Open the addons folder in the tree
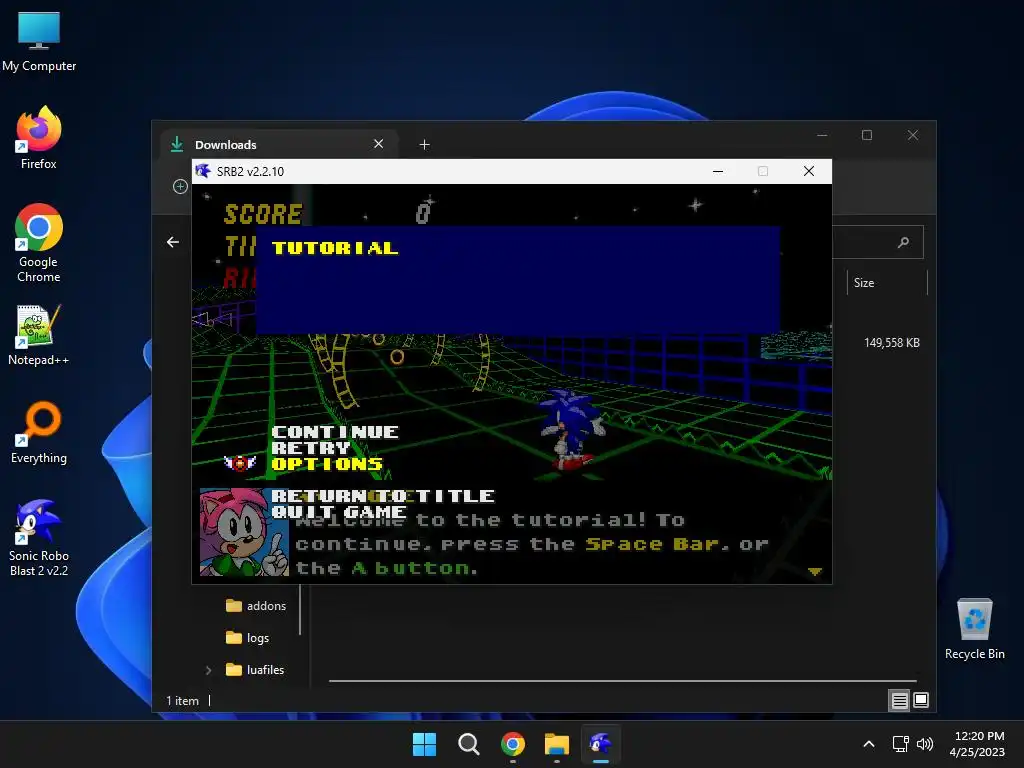 pos(255,606)
